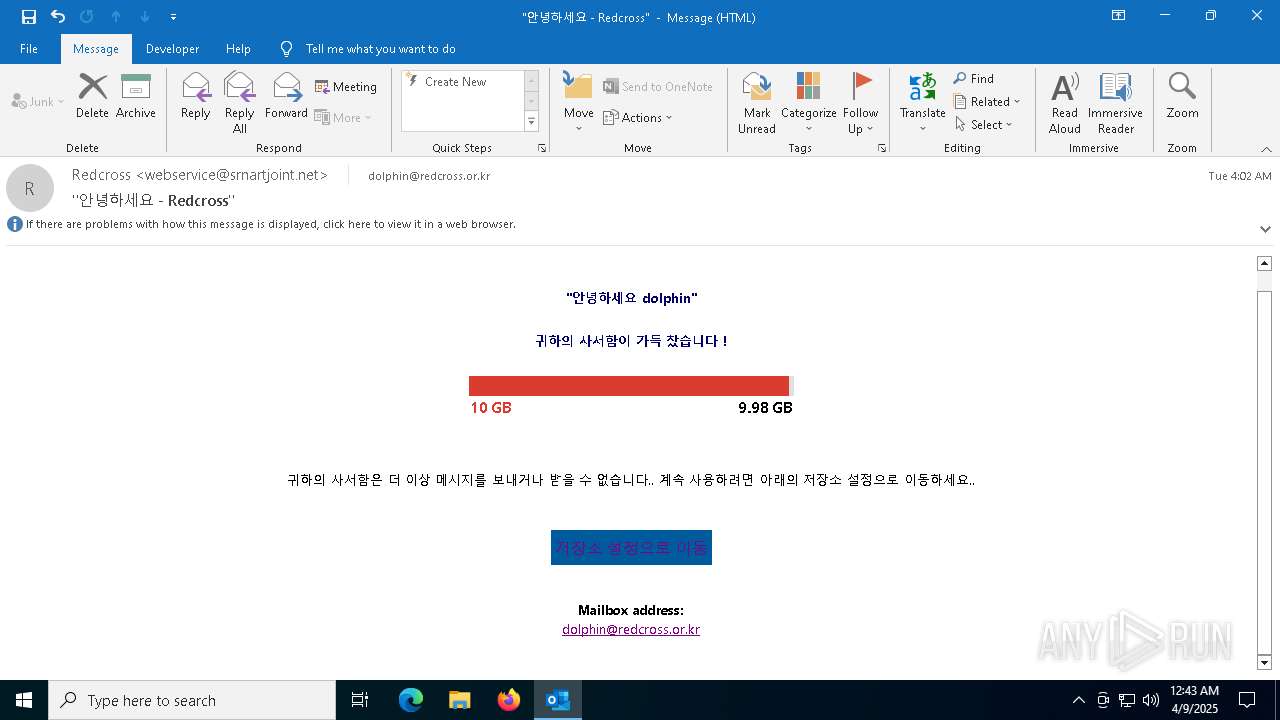Click Reply All
Image resolution: width=1280 pixels, height=720 pixels.
pyautogui.click(x=240, y=102)
